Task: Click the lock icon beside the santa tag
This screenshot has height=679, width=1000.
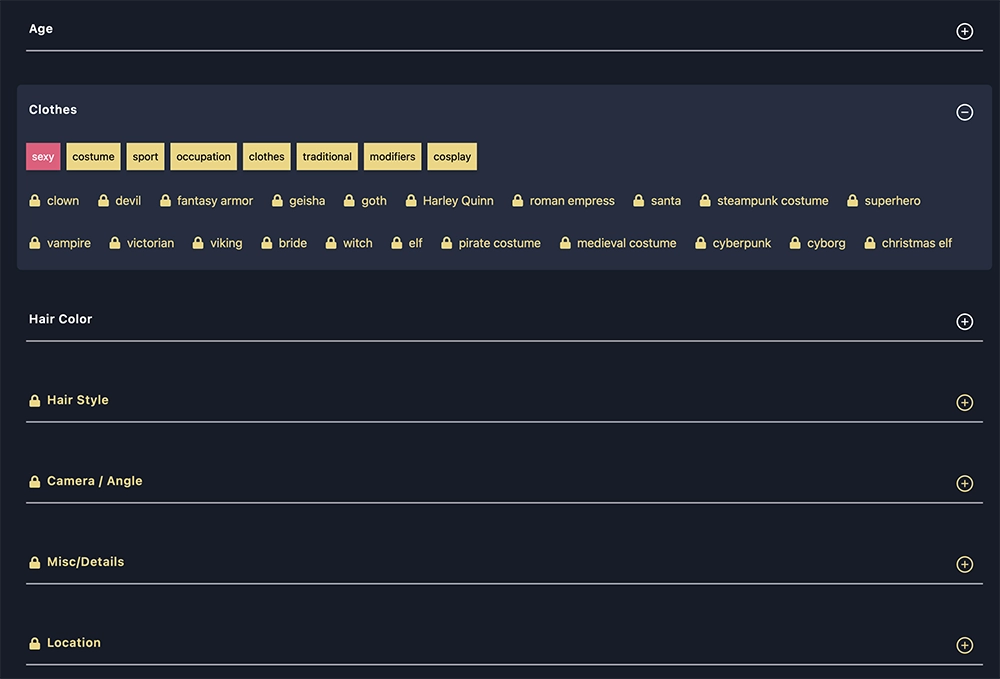Action: tap(637, 200)
